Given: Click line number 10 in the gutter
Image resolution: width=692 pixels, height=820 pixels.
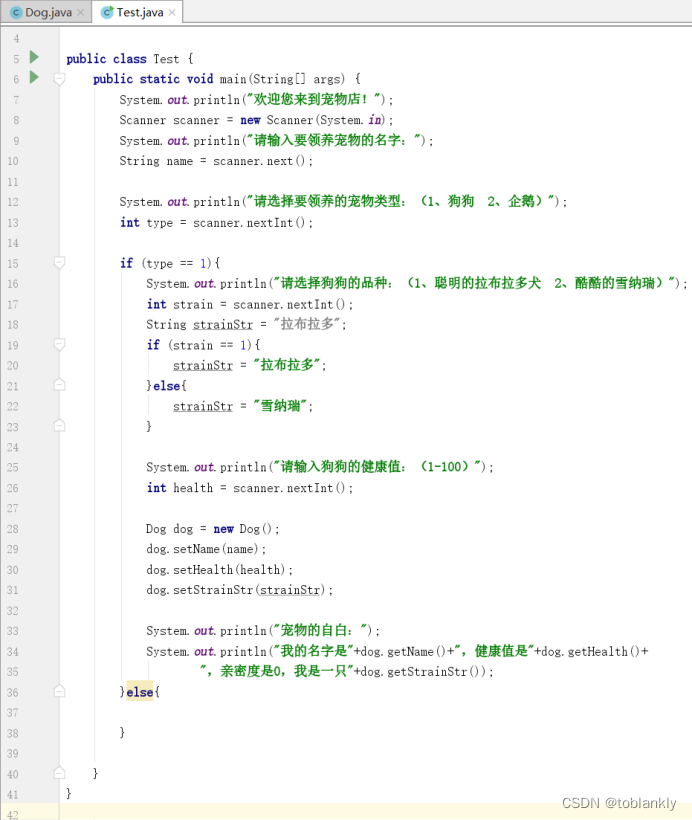Looking at the screenshot, I should tap(13, 161).
